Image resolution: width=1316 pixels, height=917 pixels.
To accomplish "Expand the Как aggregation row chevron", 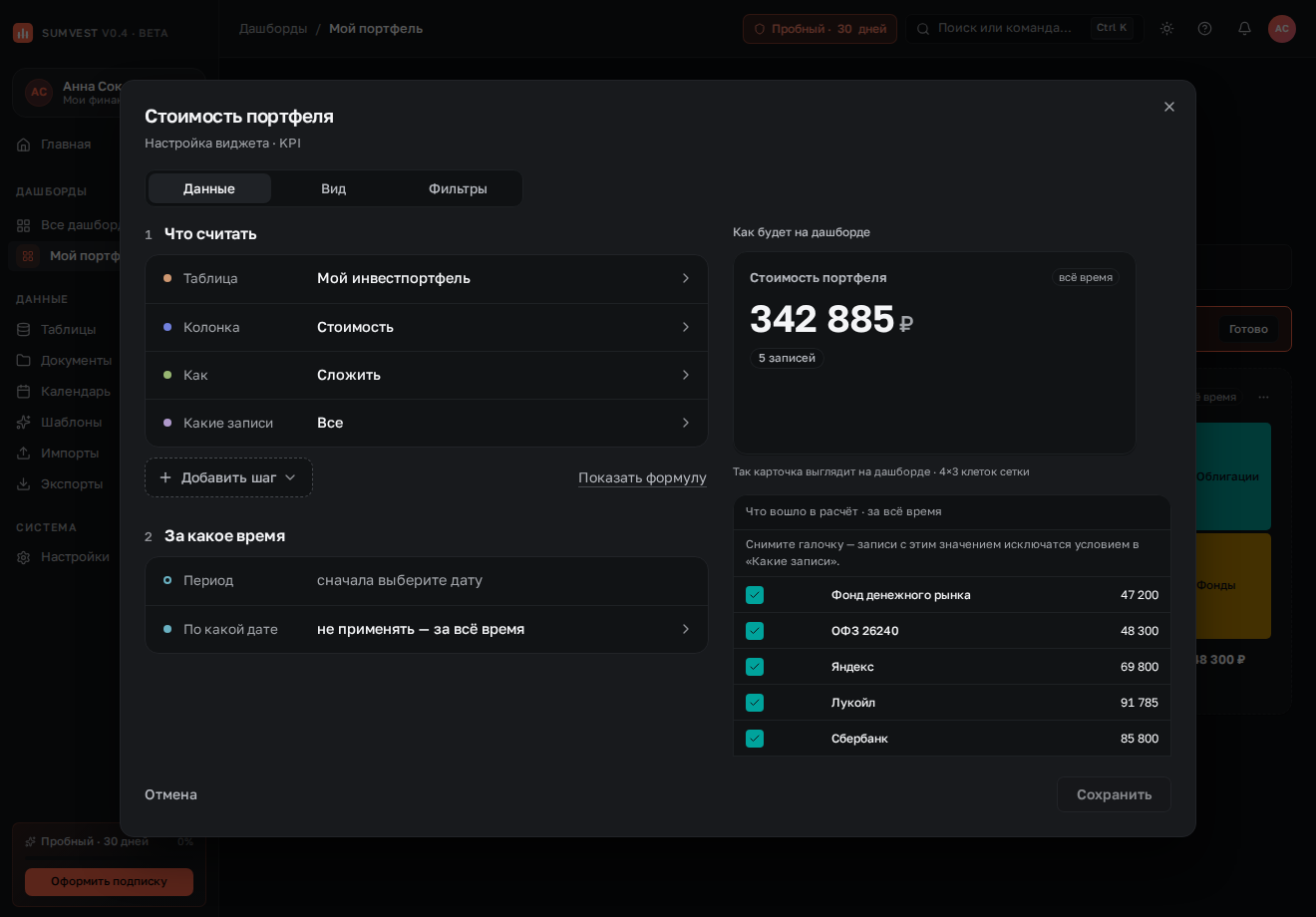I will click(x=686, y=375).
